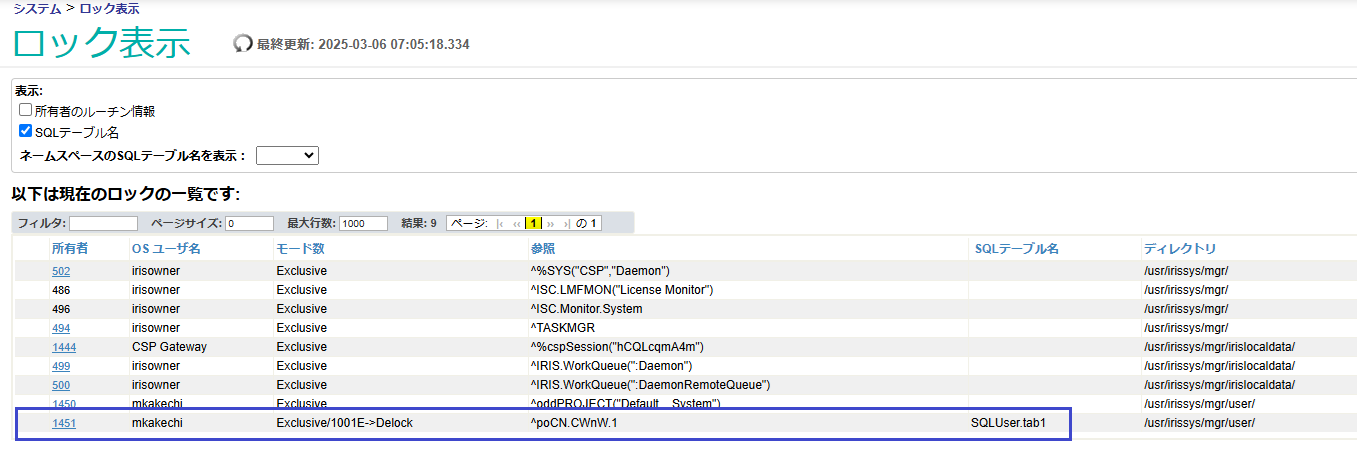Image resolution: width=1357 pixels, height=455 pixels.
Task: Click ^IRIS.WorkQueue(":Daemon") reference cell
Action: tap(612, 366)
